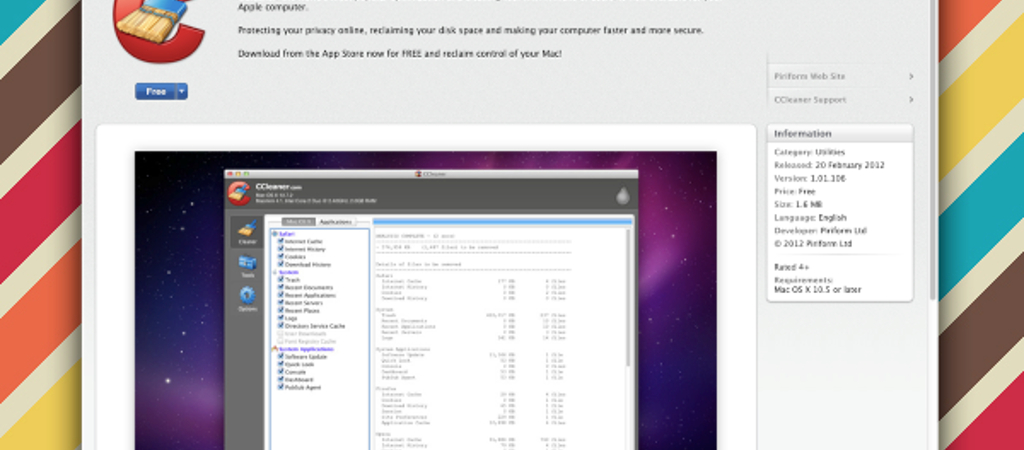Toggle the Logs checkbox in the preview
Screen dimensions: 1024x450
tap(281, 318)
